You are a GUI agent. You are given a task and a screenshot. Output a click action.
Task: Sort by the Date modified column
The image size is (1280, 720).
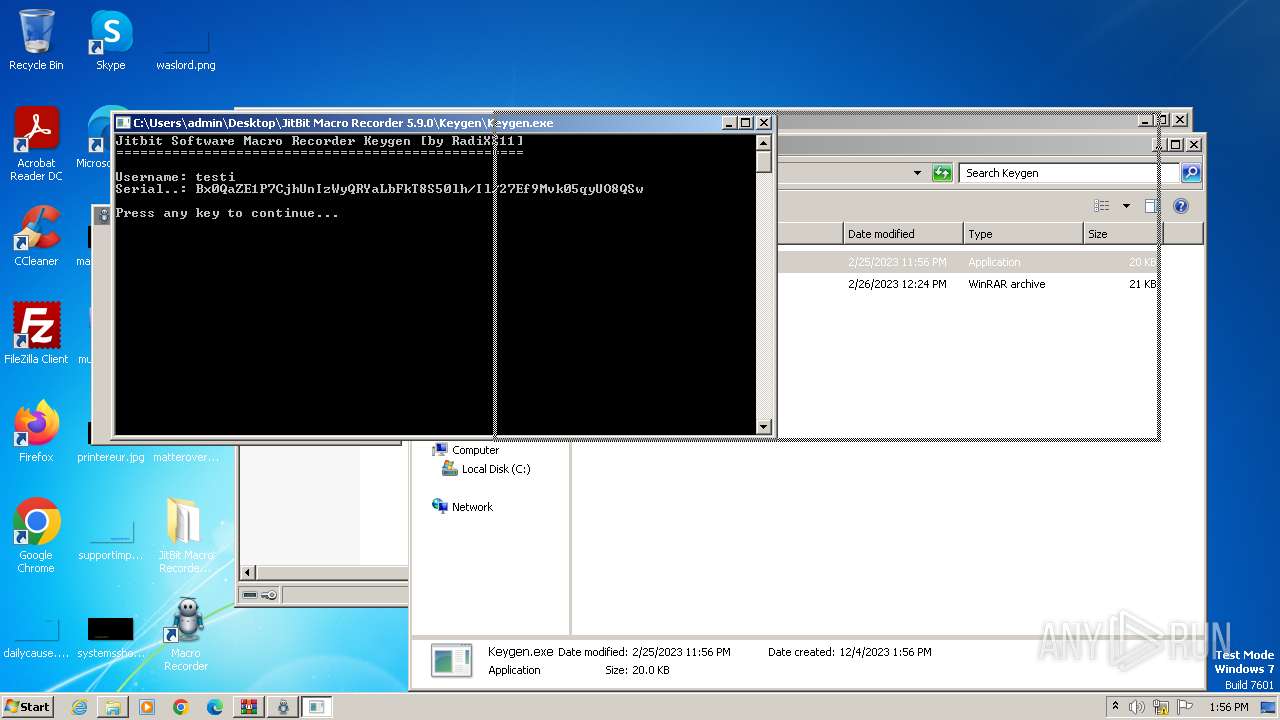(x=903, y=234)
